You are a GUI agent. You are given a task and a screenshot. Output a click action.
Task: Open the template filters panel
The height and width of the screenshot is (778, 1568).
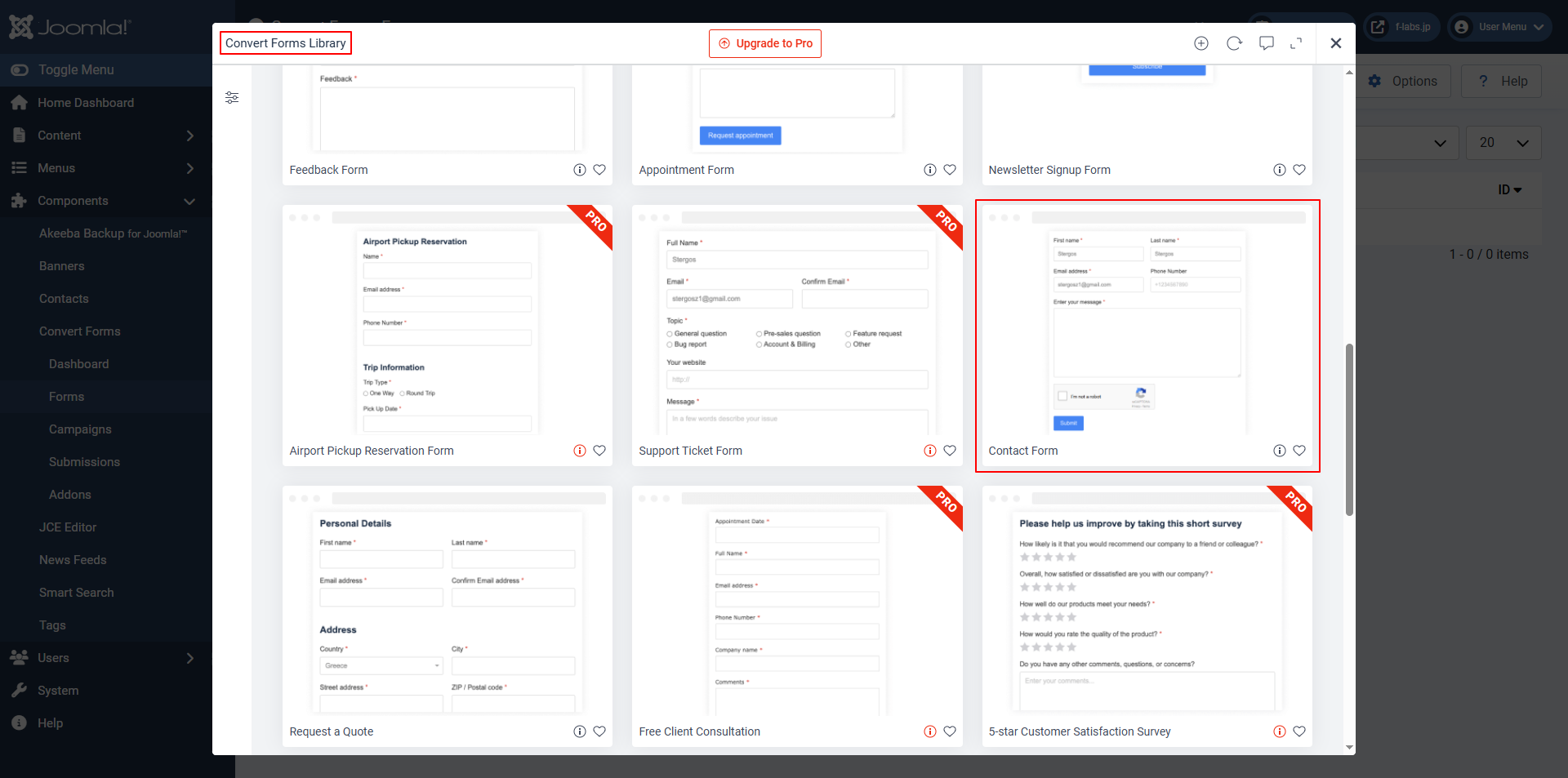(232, 97)
